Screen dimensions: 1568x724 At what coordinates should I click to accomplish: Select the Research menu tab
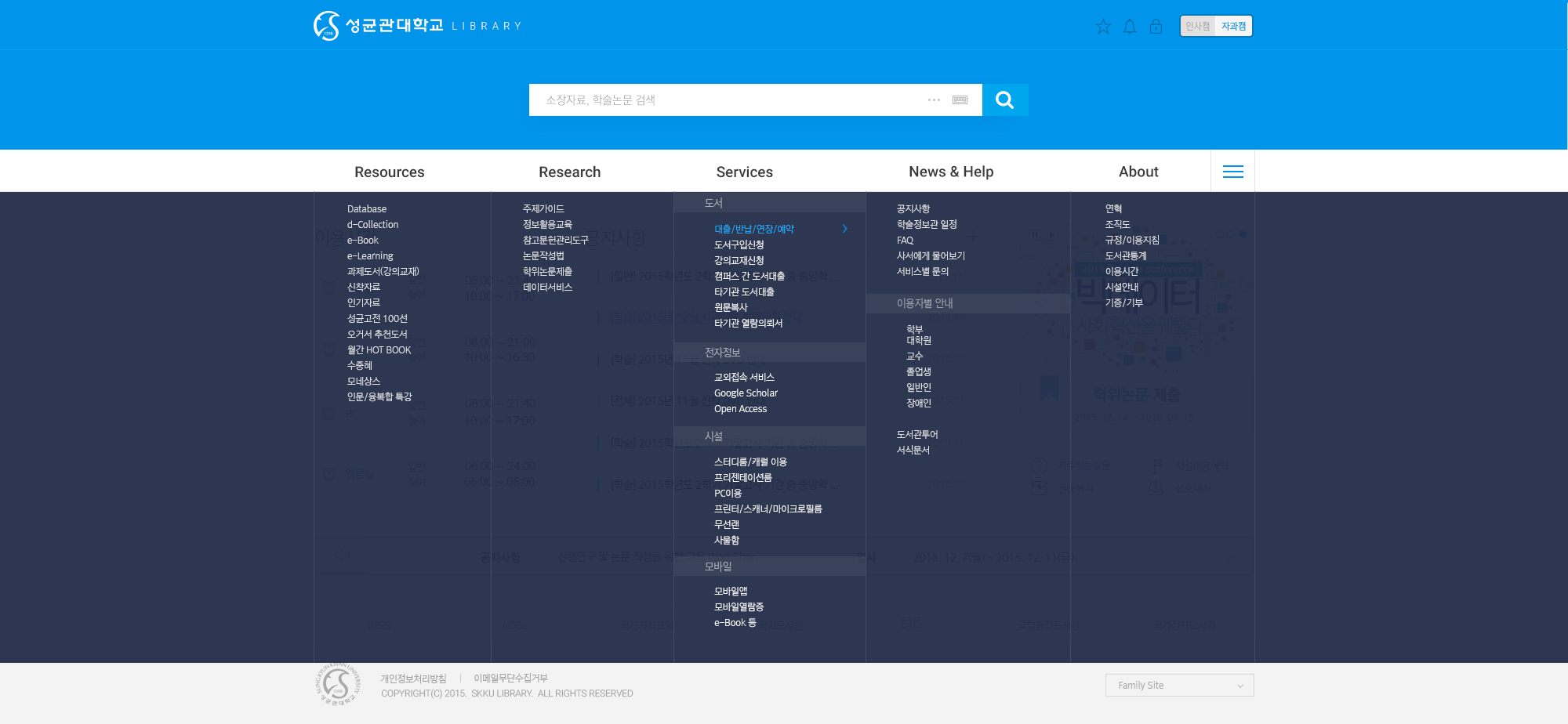tap(569, 172)
